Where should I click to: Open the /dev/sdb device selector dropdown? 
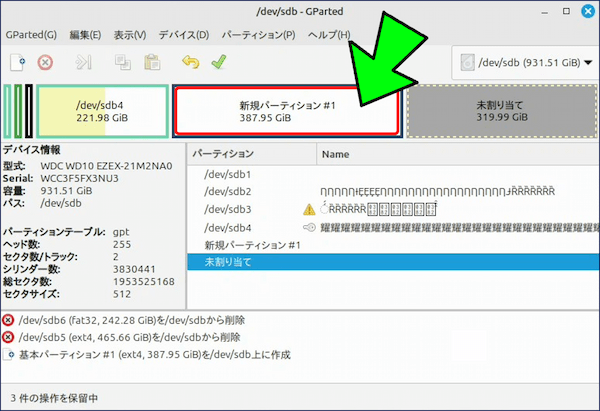(x=521, y=62)
